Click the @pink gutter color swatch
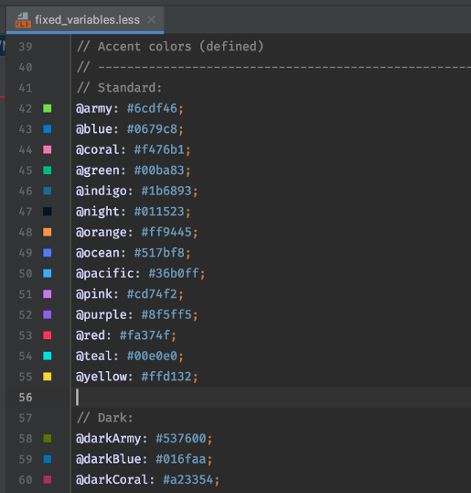This screenshot has height=493, width=471. 47,294
